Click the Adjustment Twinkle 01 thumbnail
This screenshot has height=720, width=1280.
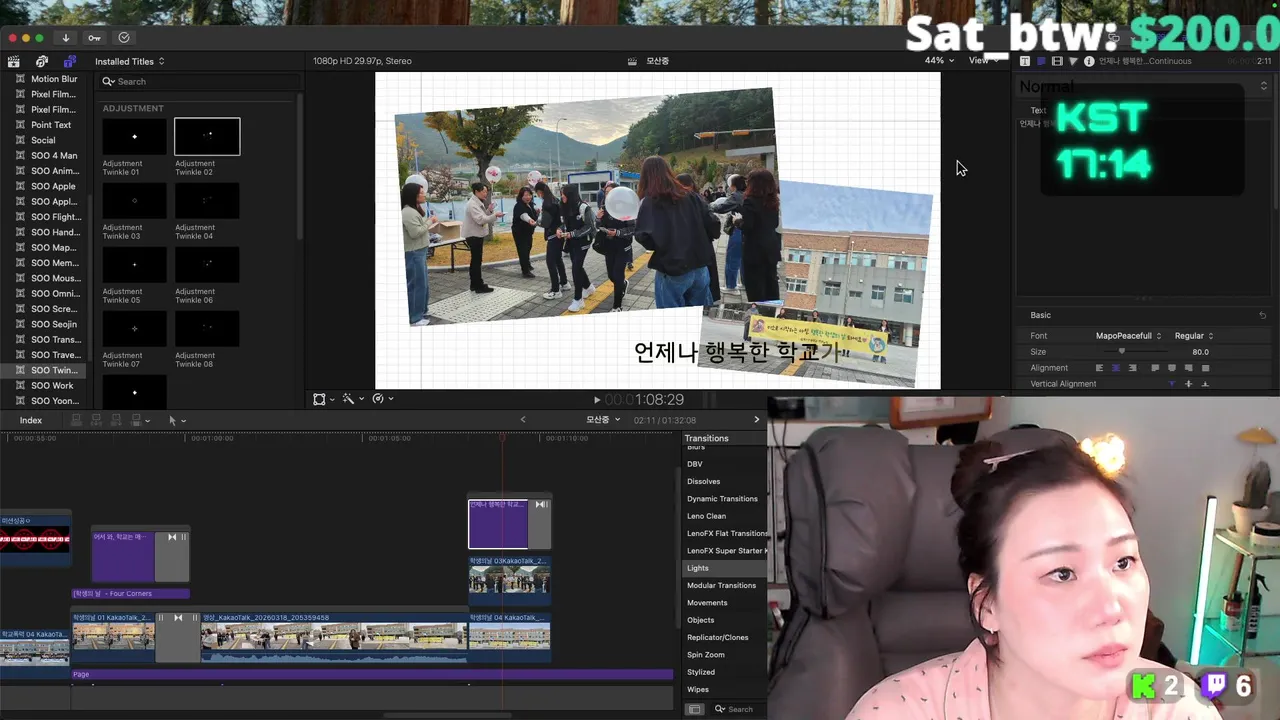(134, 136)
